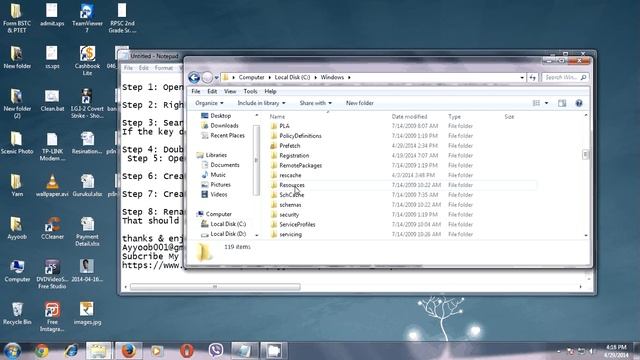Image resolution: width=640 pixels, height=360 pixels.
Task: Open Local Disk (D:) in navigation pane
Action: point(228,234)
